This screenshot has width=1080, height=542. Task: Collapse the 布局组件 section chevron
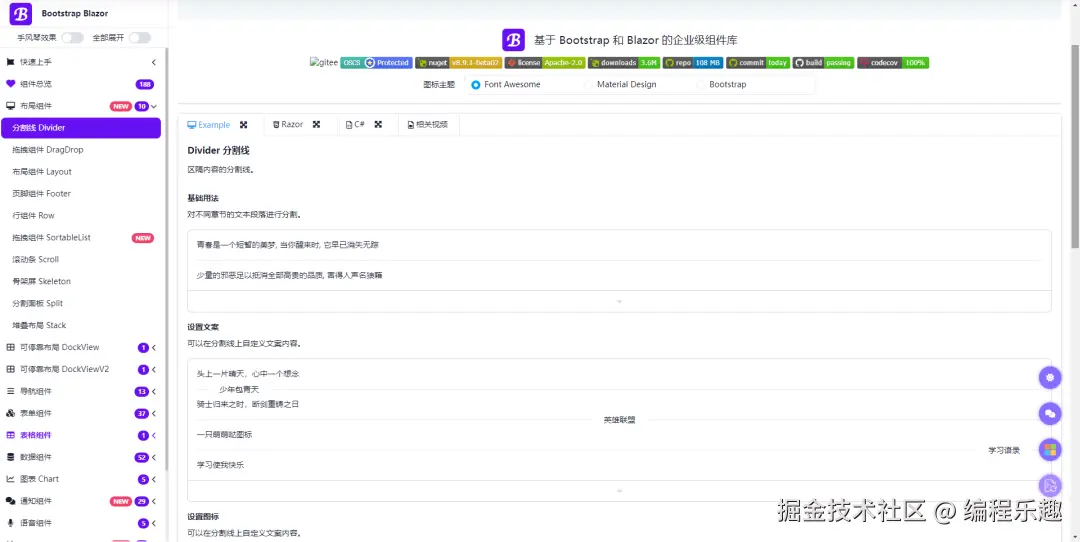click(x=154, y=106)
